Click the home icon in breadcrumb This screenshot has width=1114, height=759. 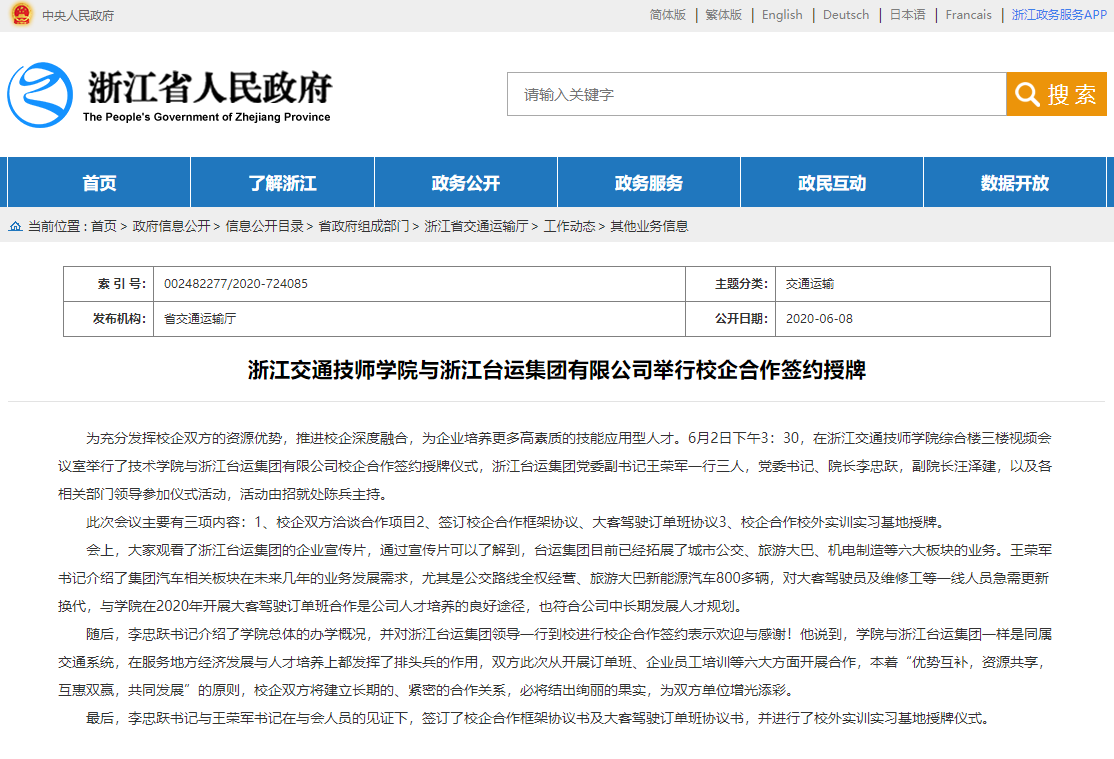point(15,226)
